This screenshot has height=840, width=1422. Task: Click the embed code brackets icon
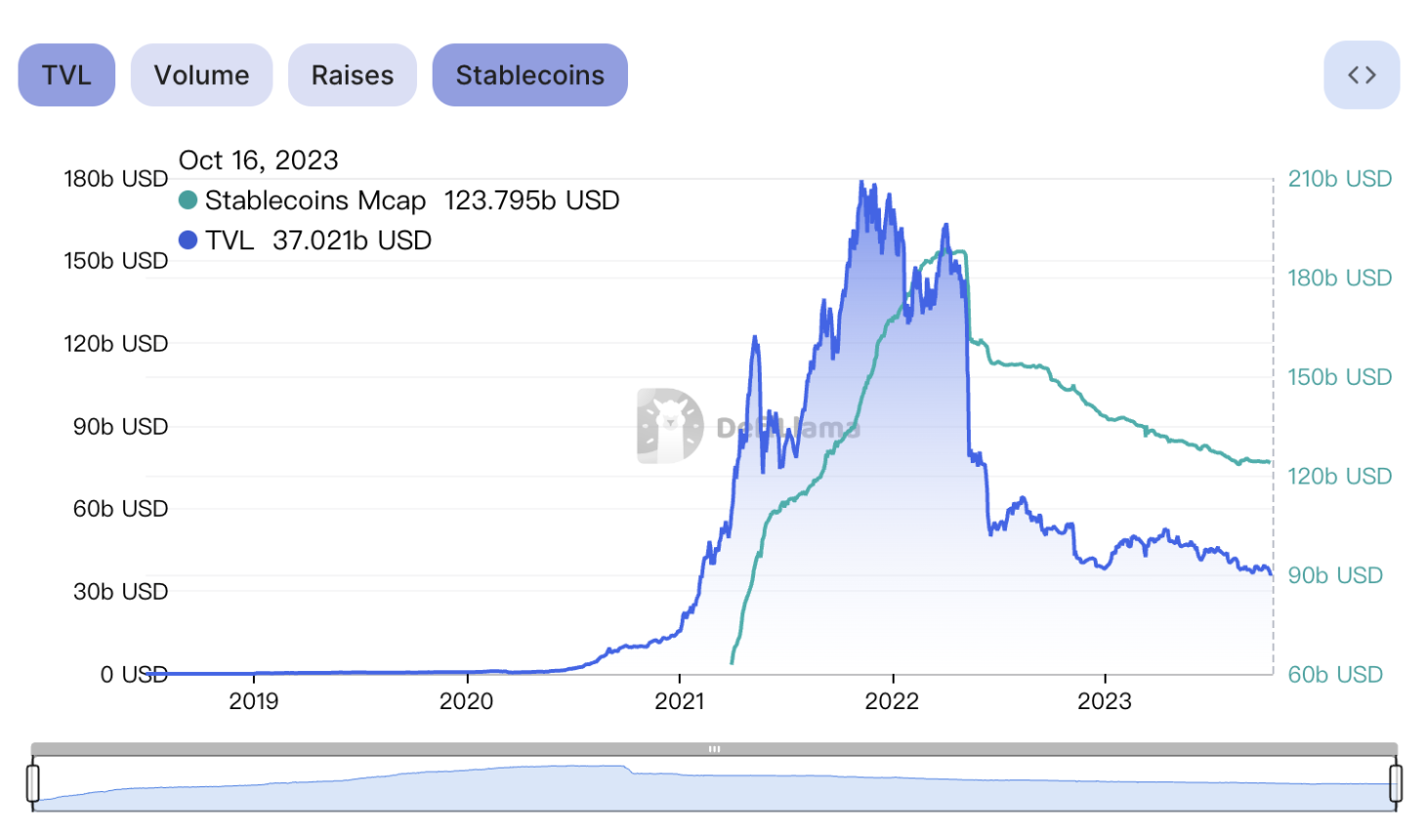point(1361,75)
